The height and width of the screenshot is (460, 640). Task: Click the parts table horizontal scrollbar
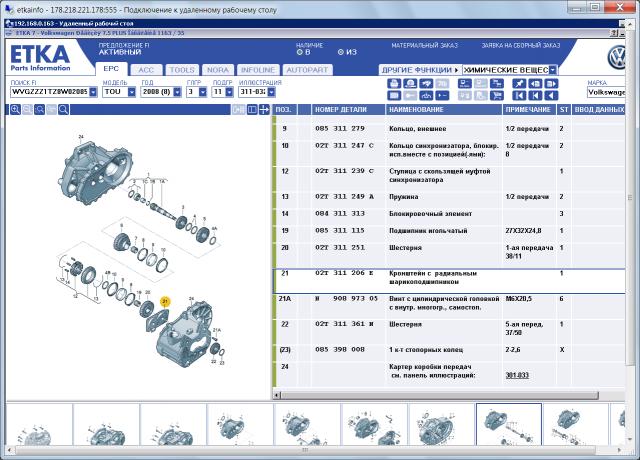(440, 395)
